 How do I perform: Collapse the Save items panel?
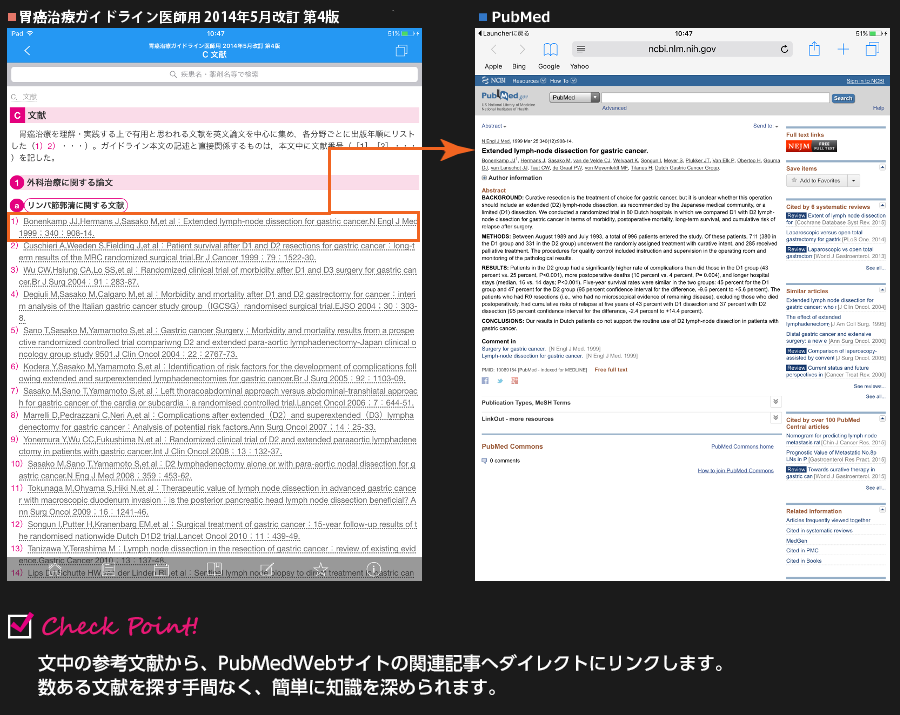click(x=882, y=167)
